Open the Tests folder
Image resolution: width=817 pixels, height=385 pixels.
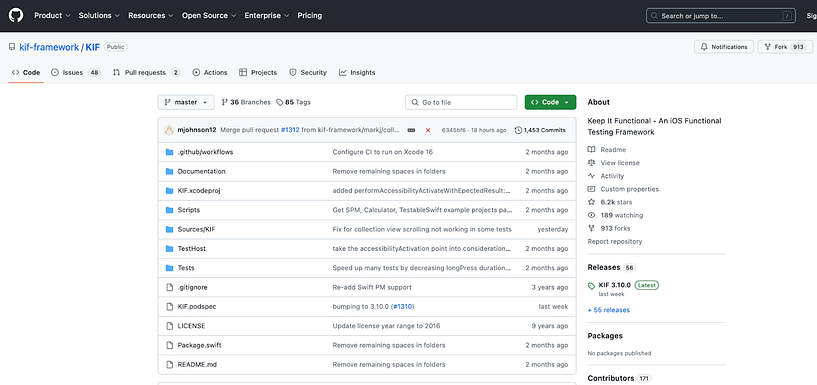(186, 268)
